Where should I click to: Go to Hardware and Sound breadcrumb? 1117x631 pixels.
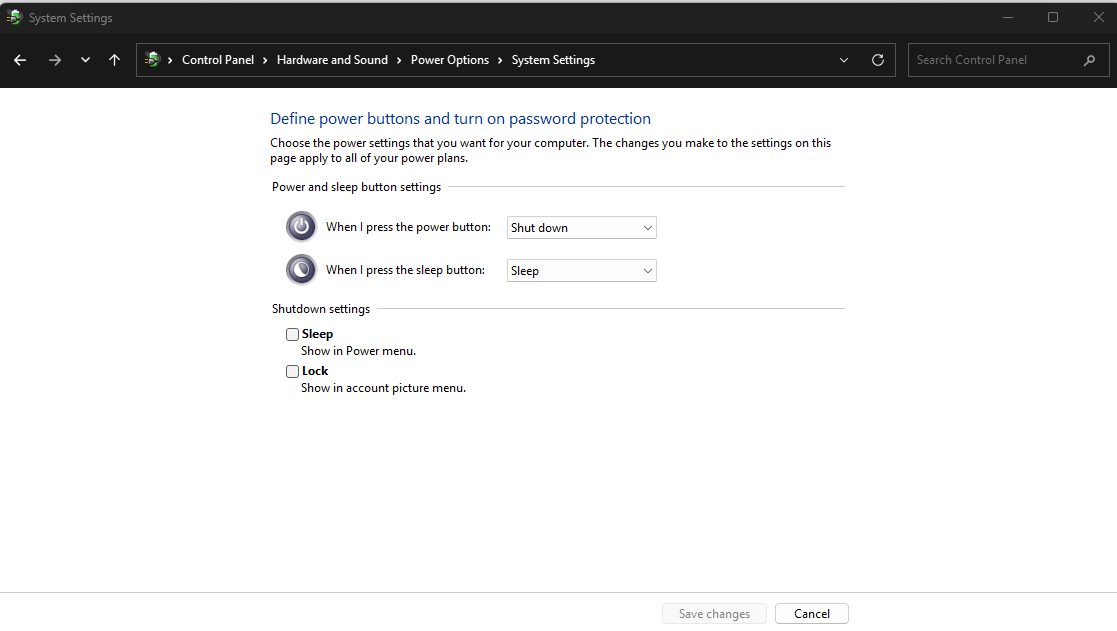click(x=332, y=60)
